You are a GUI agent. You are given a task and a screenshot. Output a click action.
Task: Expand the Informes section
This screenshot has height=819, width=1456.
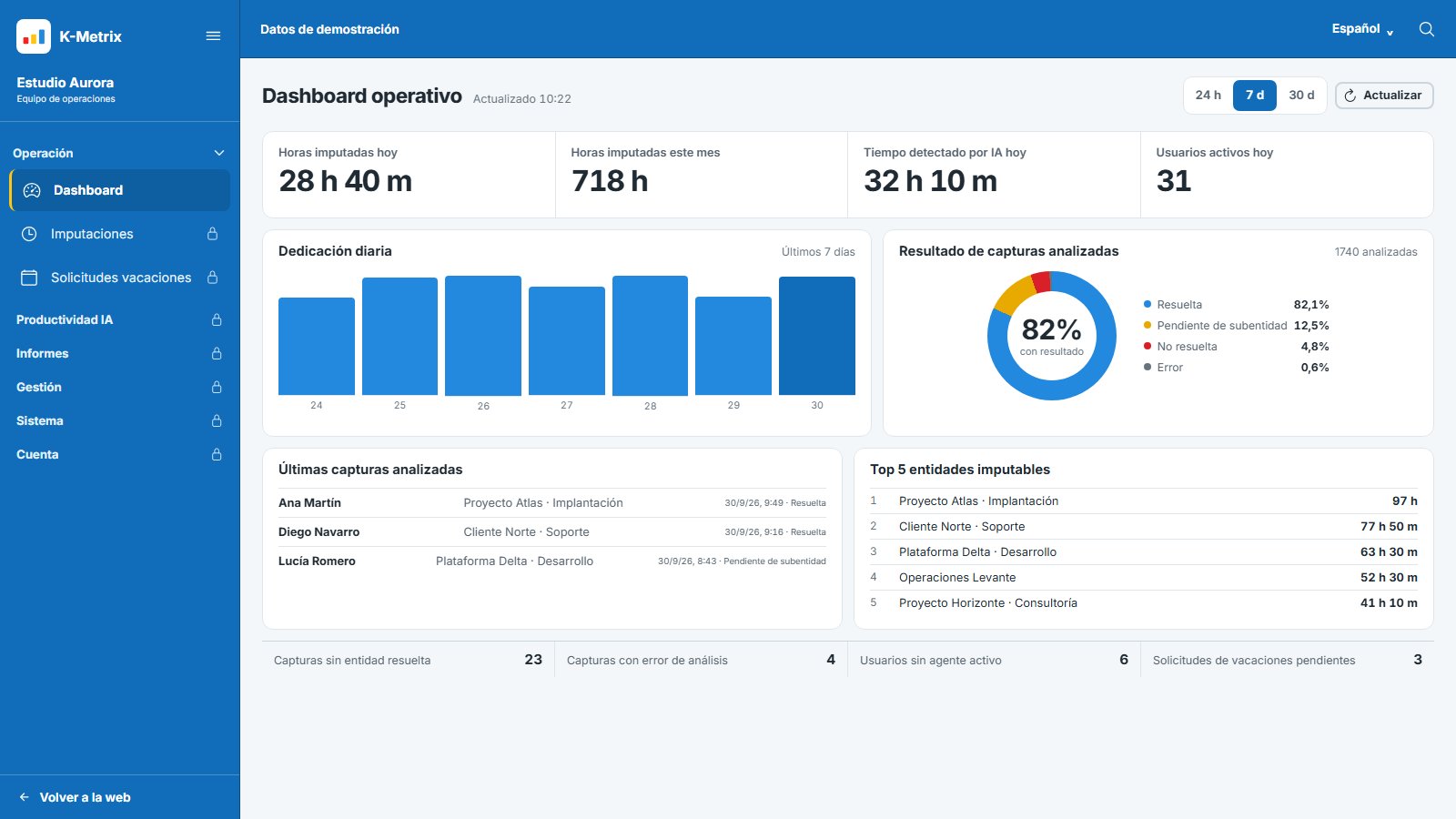click(x=119, y=353)
